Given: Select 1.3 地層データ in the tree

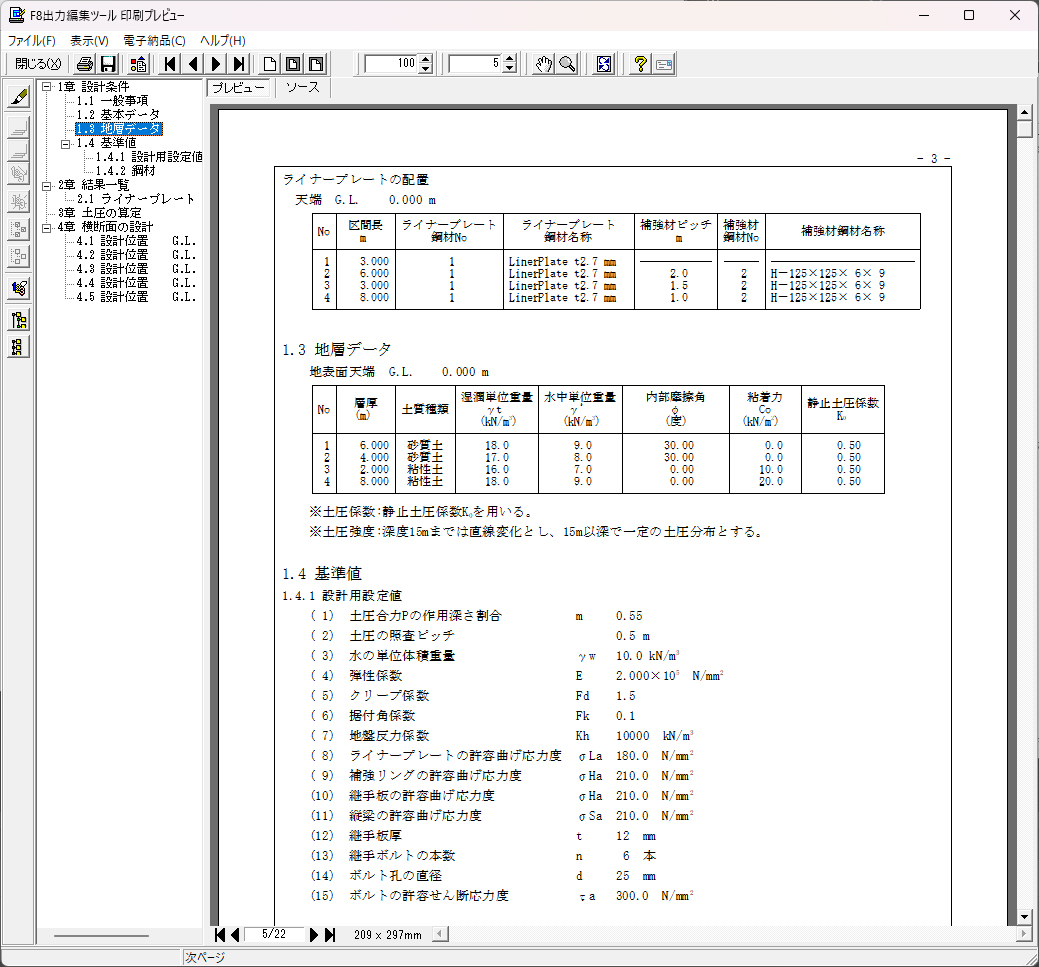Looking at the screenshot, I should coord(119,129).
